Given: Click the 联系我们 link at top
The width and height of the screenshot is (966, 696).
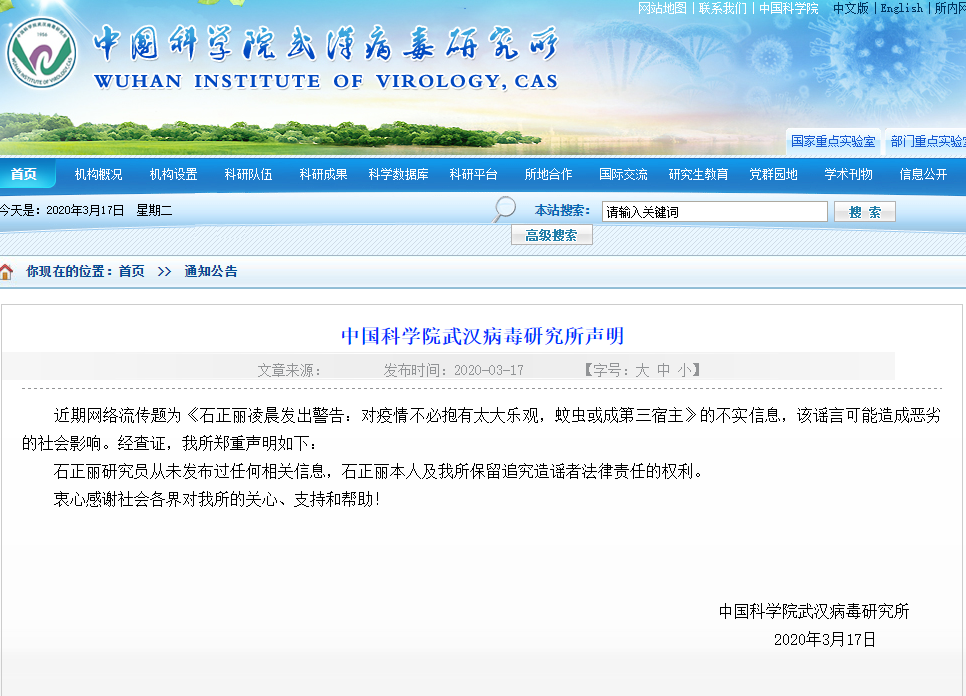Looking at the screenshot, I should click(723, 8).
